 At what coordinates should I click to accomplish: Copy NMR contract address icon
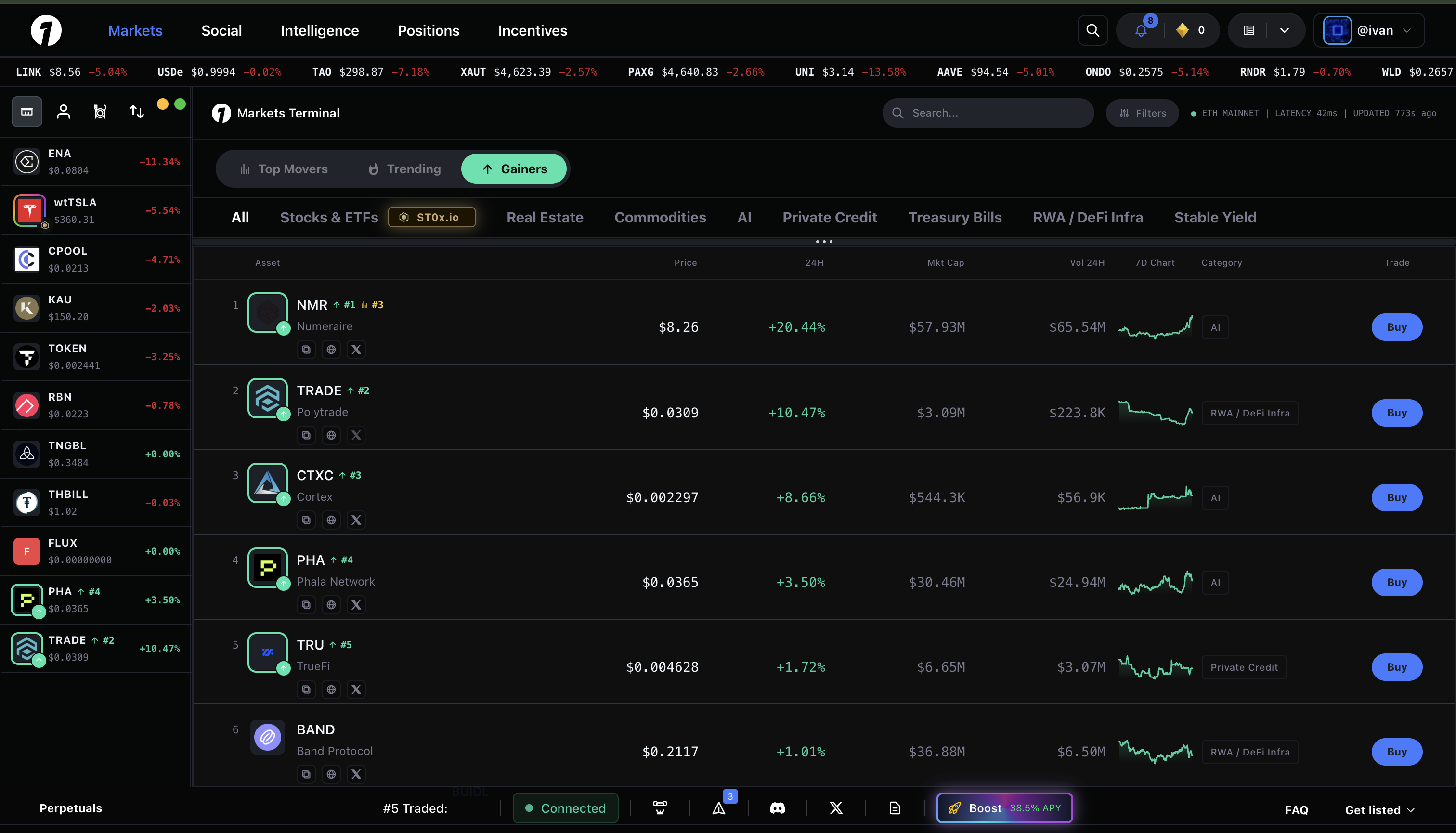coord(306,350)
